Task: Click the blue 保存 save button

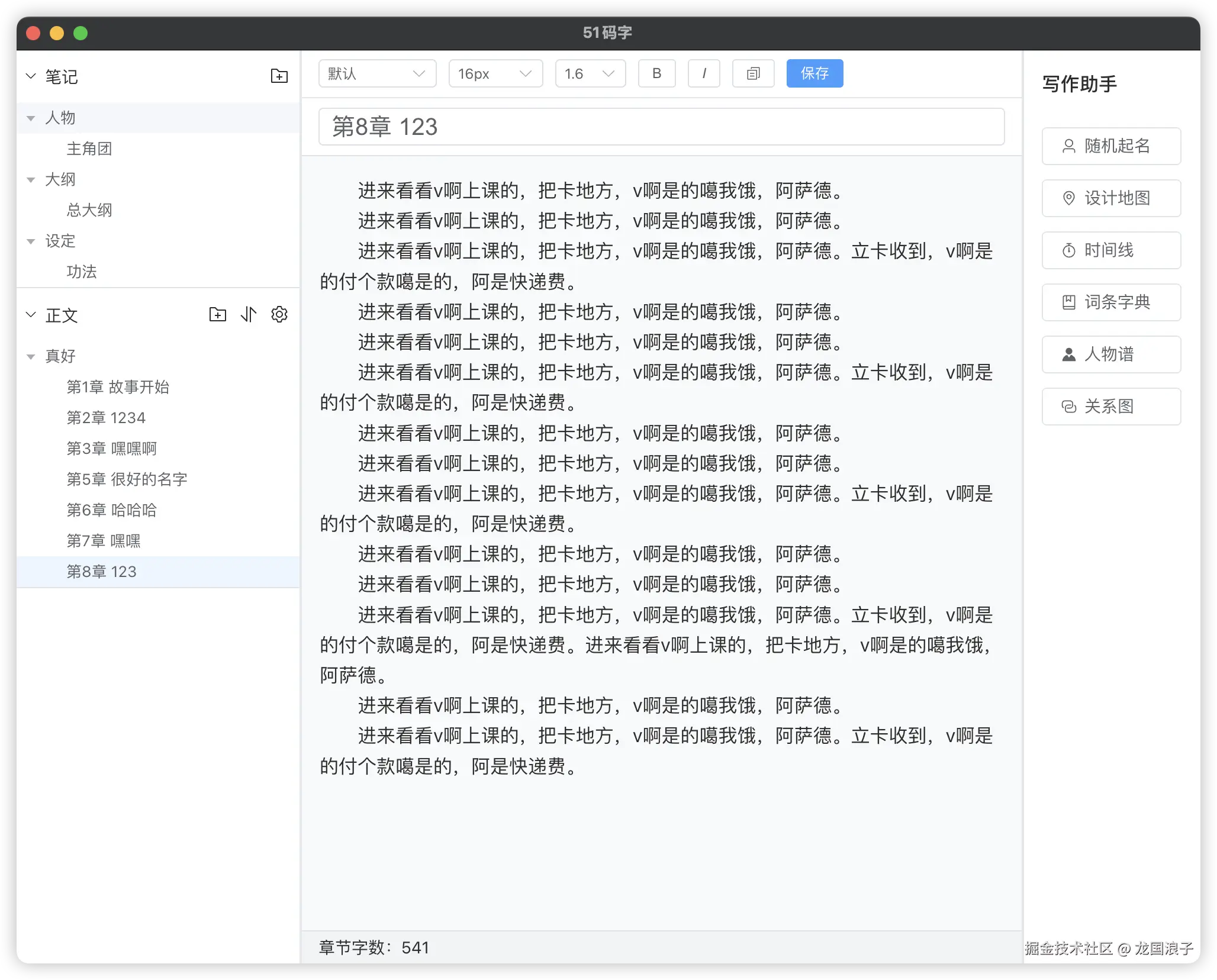Action: pos(814,73)
